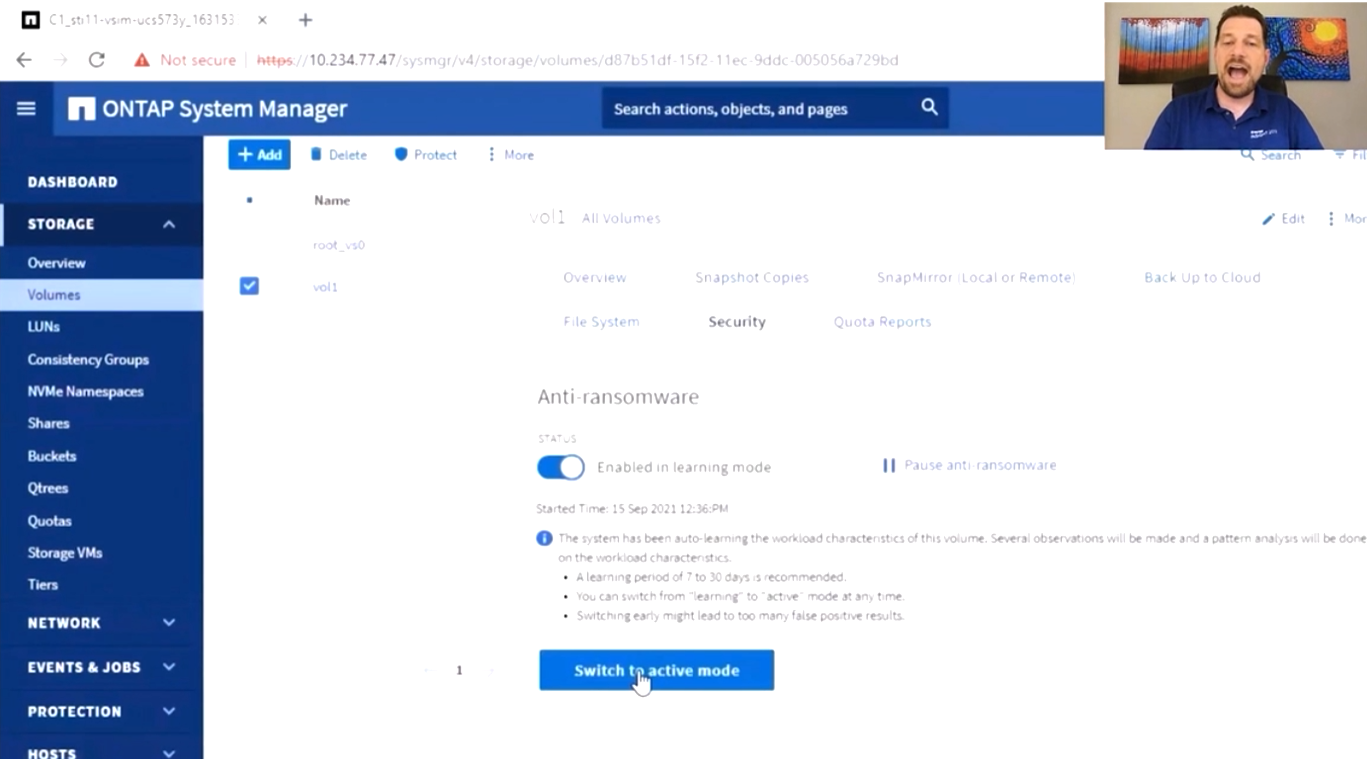Uncheck the vol1 row checkbox
This screenshot has height=759, width=1367.
pyautogui.click(x=249, y=286)
